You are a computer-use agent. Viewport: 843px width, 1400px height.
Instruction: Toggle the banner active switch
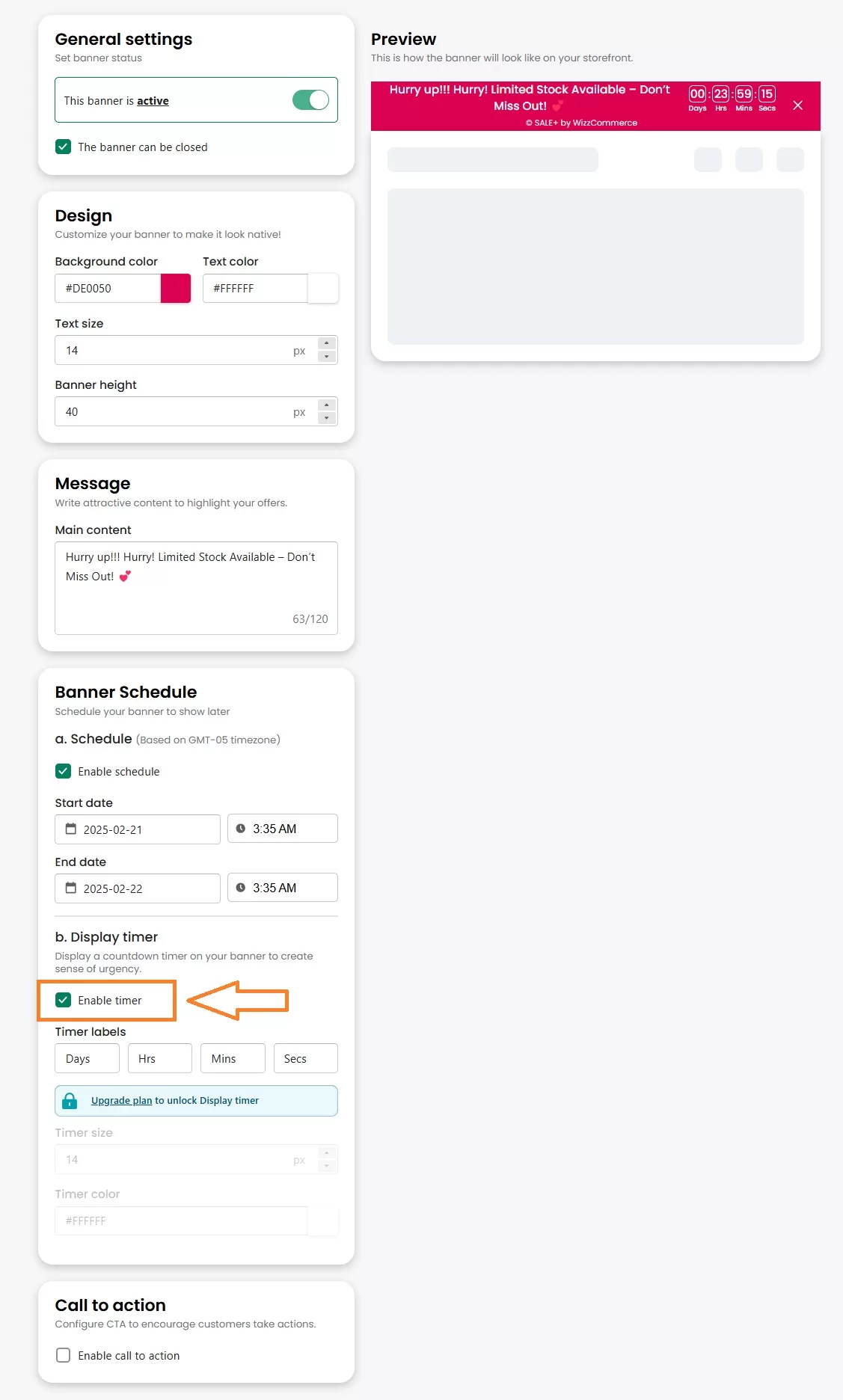pyautogui.click(x=310, y=100)
